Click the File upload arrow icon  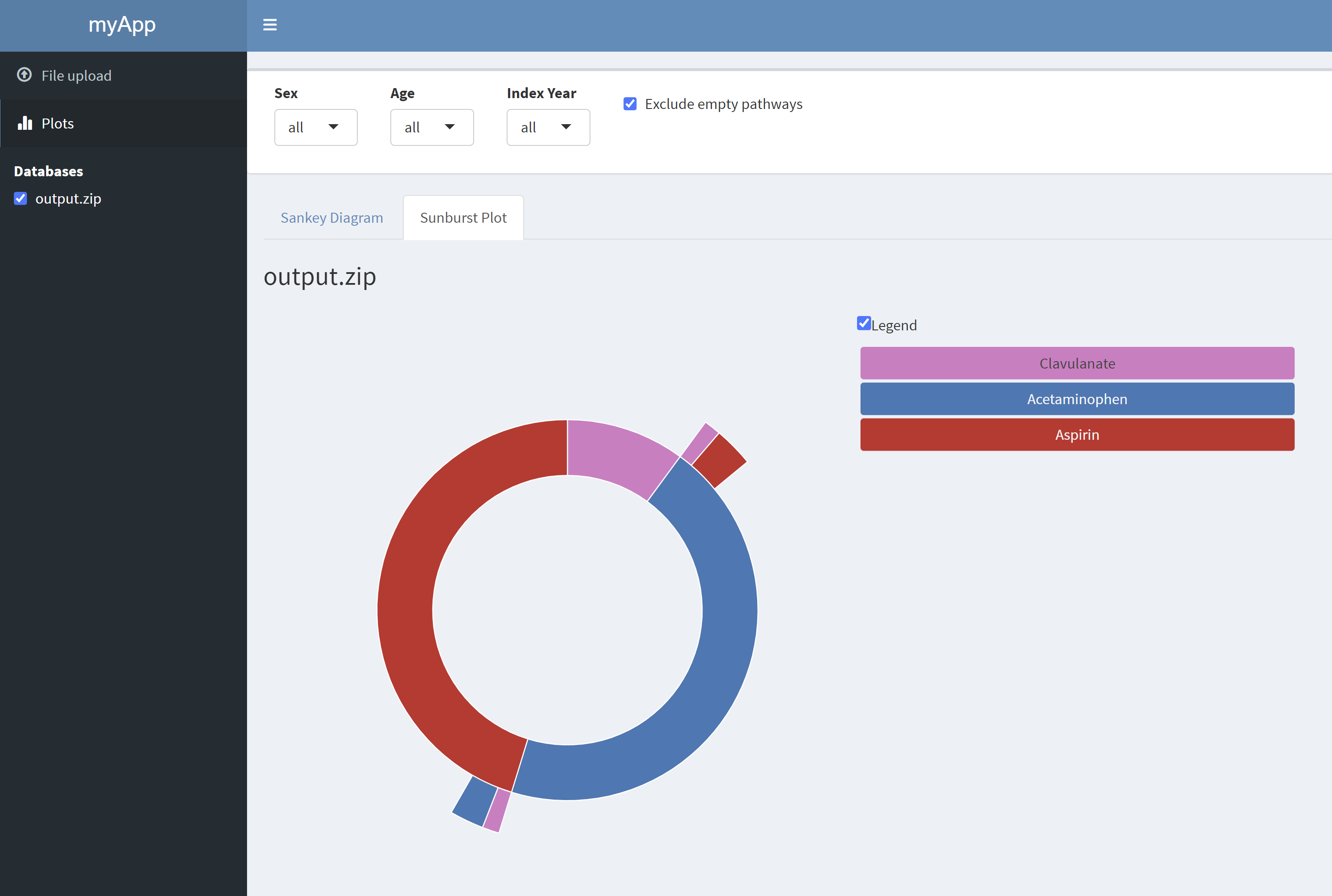click(24, 75)
